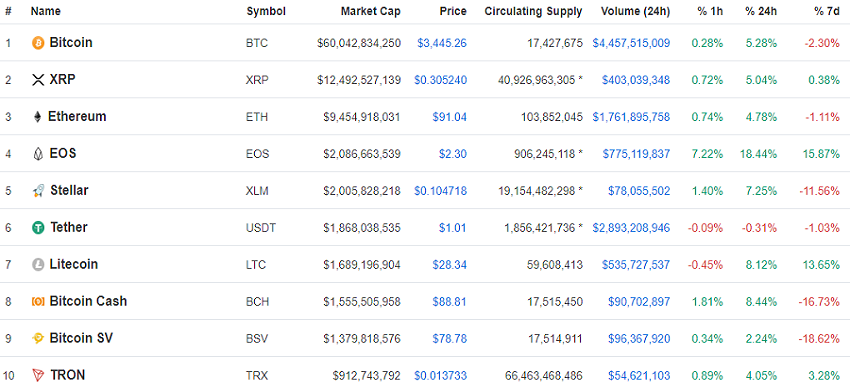Screen dimensions: 850x388
Task: Open Ethereum volume link $1,761,895,758
Action: pyautogui.click(x=631, y=117)
